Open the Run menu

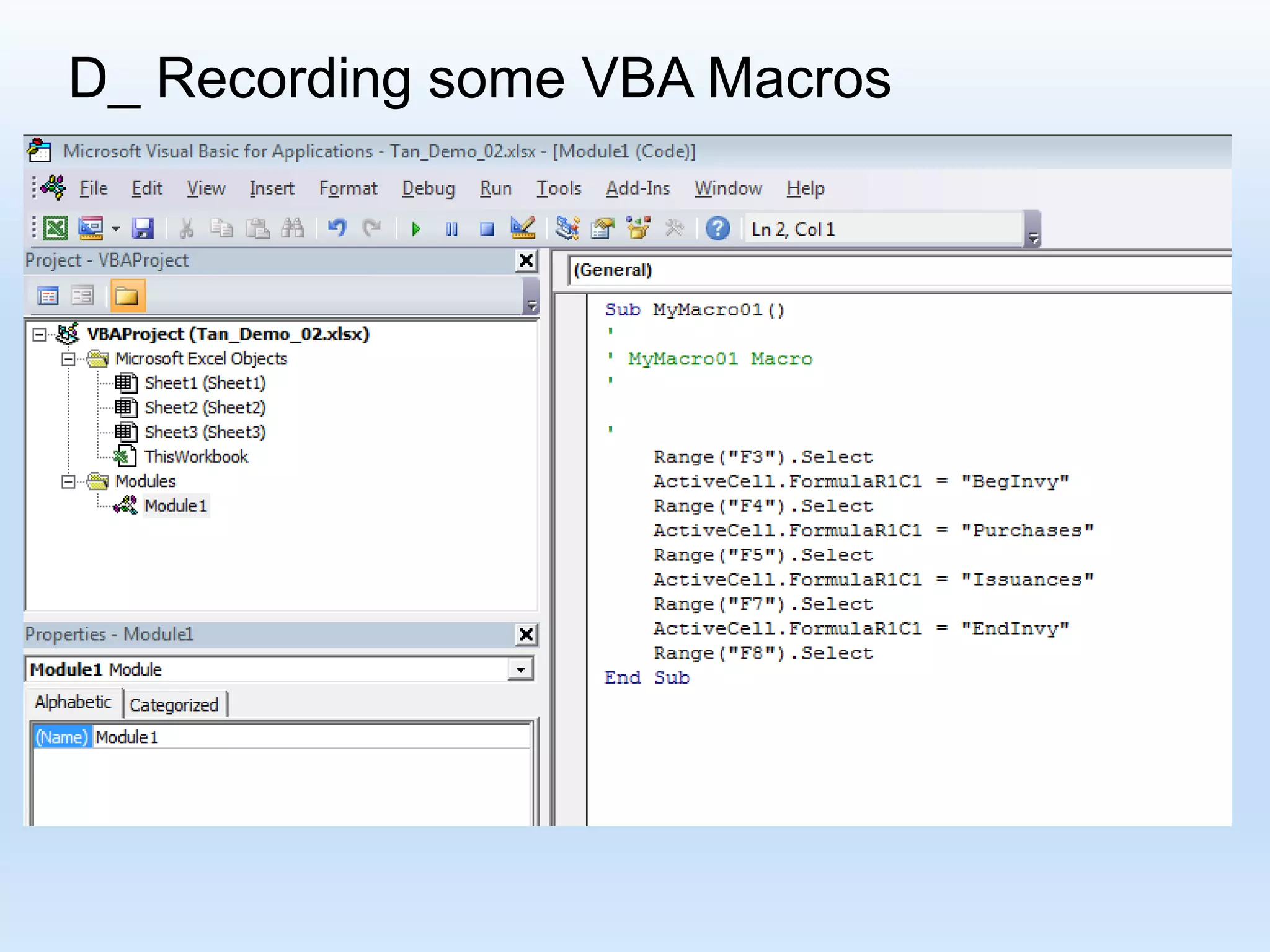tap(495, 188)
